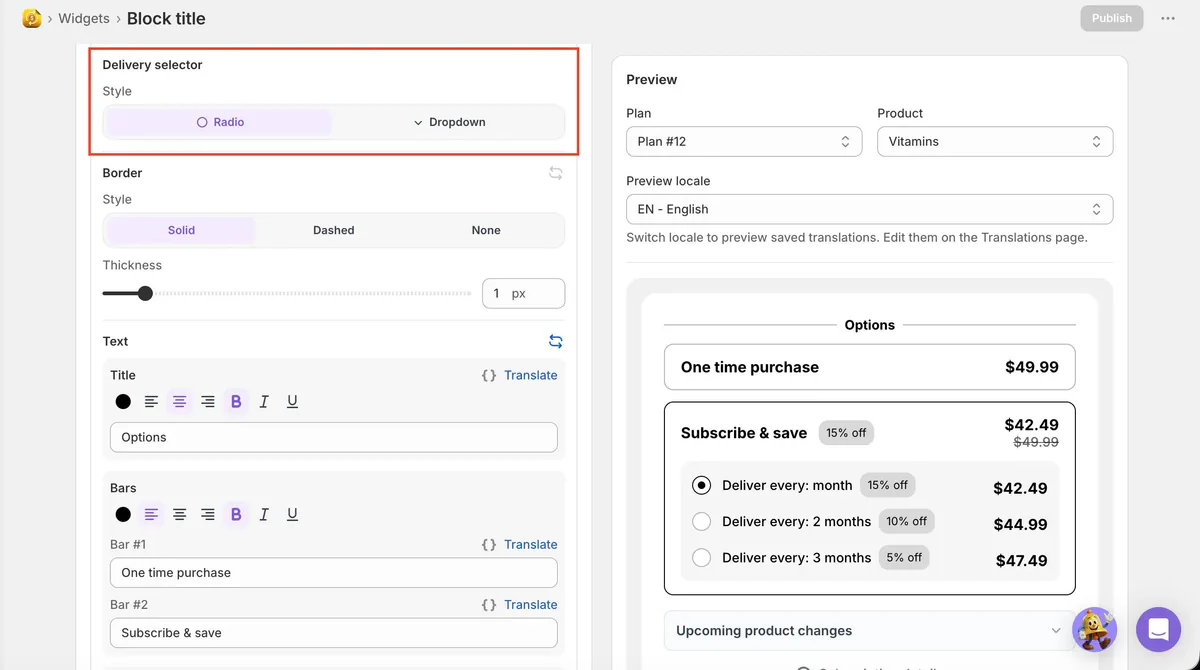This screenshot has height=670, width=1200.
Task: Center-align the Title text
Action: 180,401
